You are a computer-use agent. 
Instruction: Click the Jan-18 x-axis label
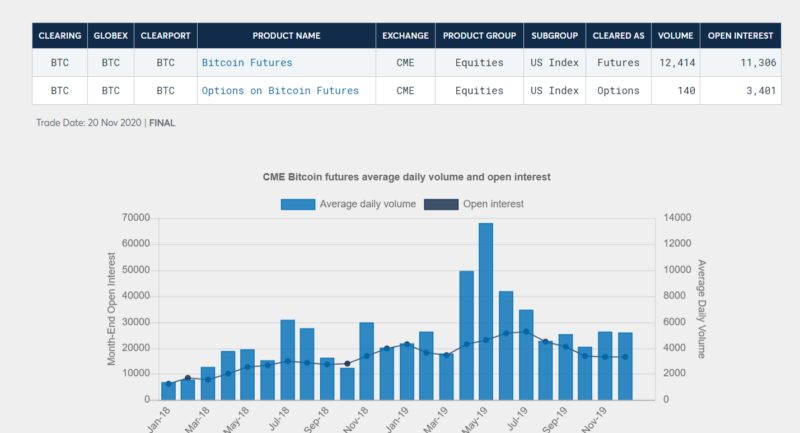click(x=159, y=420)
